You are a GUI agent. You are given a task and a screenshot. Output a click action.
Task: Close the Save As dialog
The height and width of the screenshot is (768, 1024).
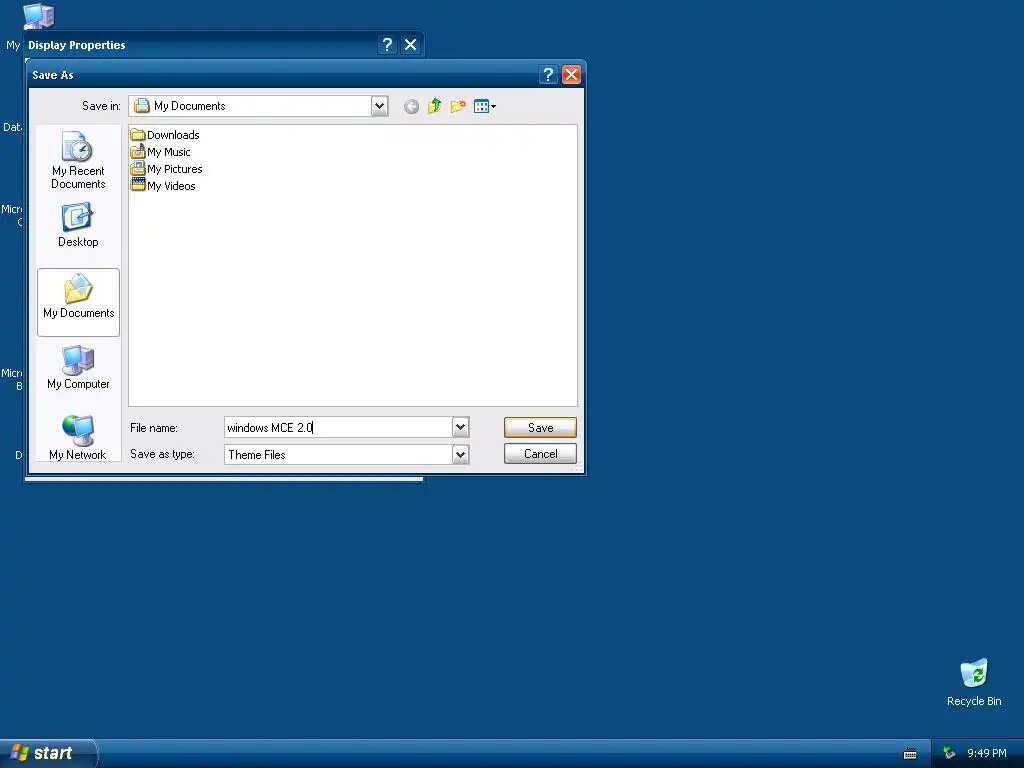571,75
